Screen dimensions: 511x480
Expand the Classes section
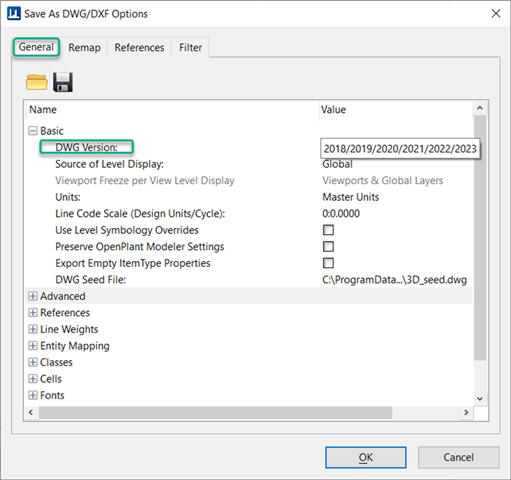[x=33, y=362]
